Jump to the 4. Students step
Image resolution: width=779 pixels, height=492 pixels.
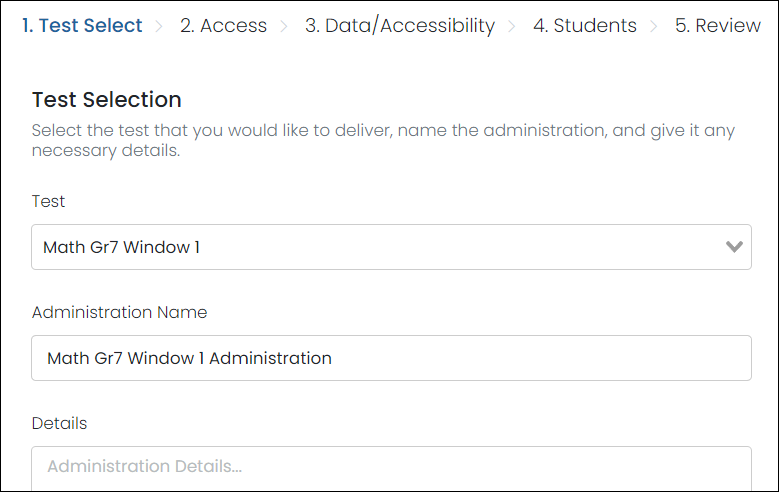coord(584,26)
